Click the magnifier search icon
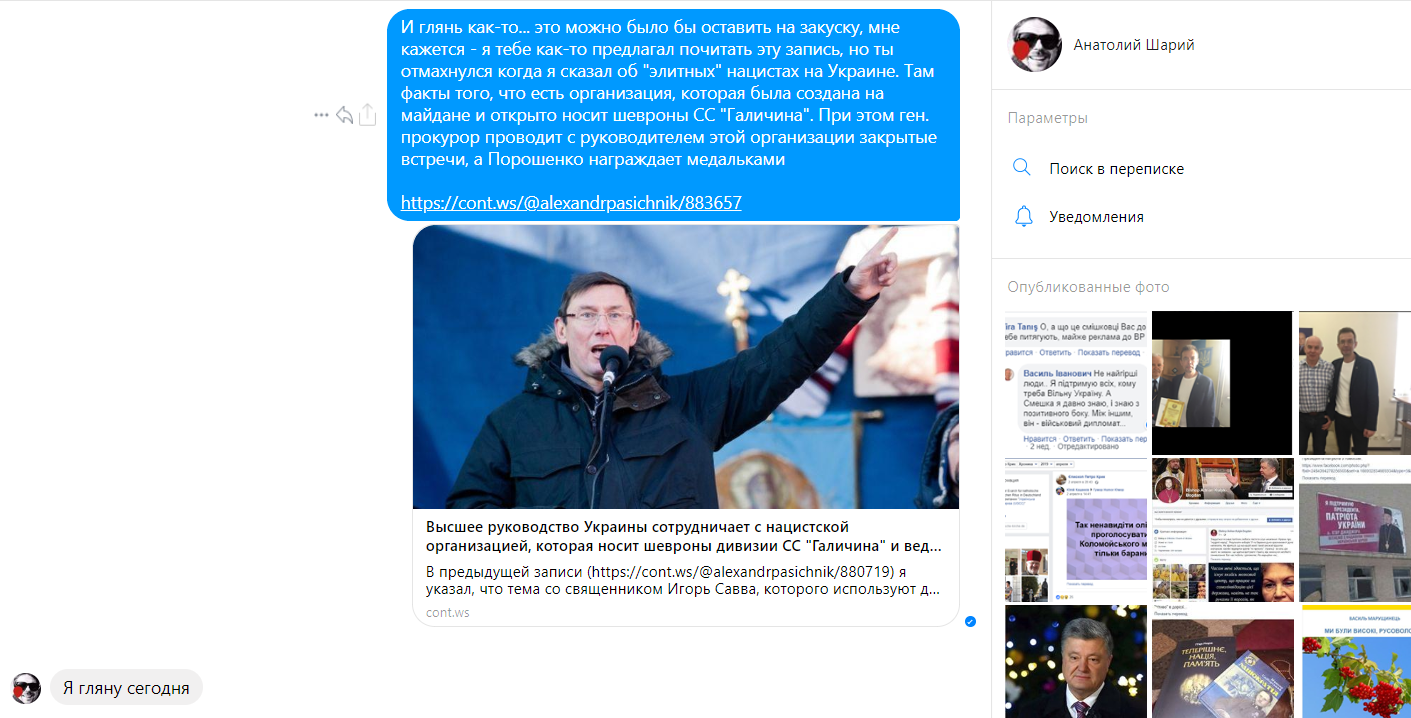Screen dimensions: 1411x718 point(1022,167)
